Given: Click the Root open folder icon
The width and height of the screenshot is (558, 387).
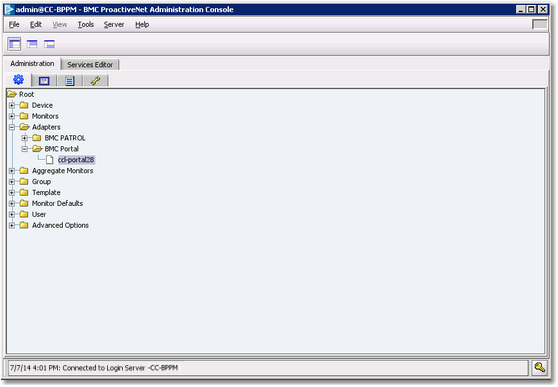Looking at the screenshot, I should coord(12,94).
